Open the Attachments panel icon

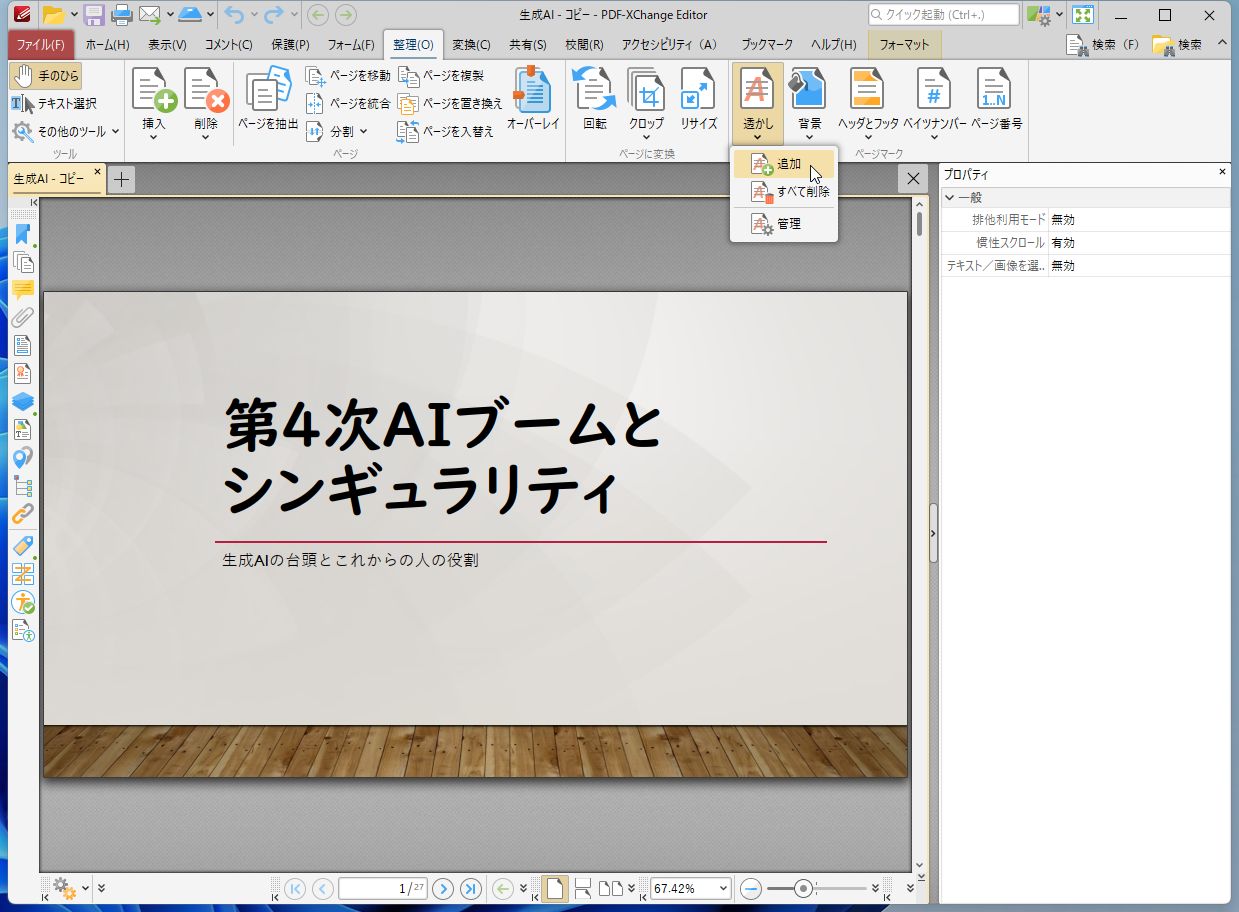pyautogui.click(x=25, y=319)
